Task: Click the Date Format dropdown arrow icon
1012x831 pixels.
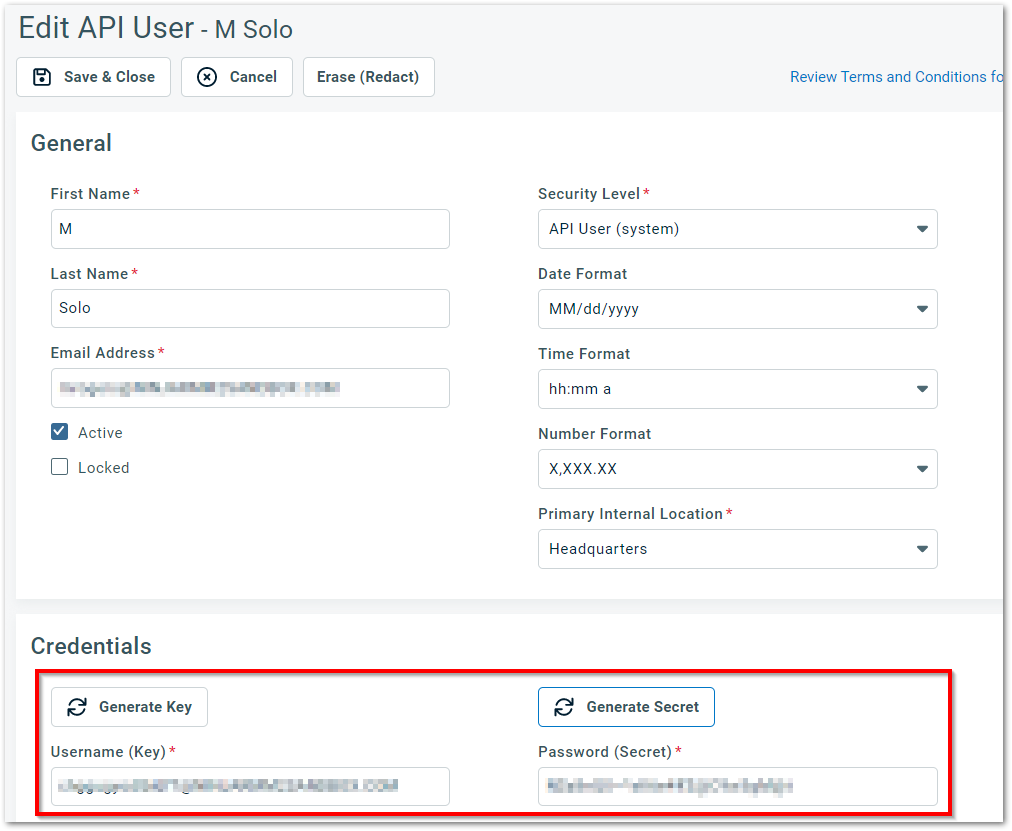Action: (x=921, y=309)
